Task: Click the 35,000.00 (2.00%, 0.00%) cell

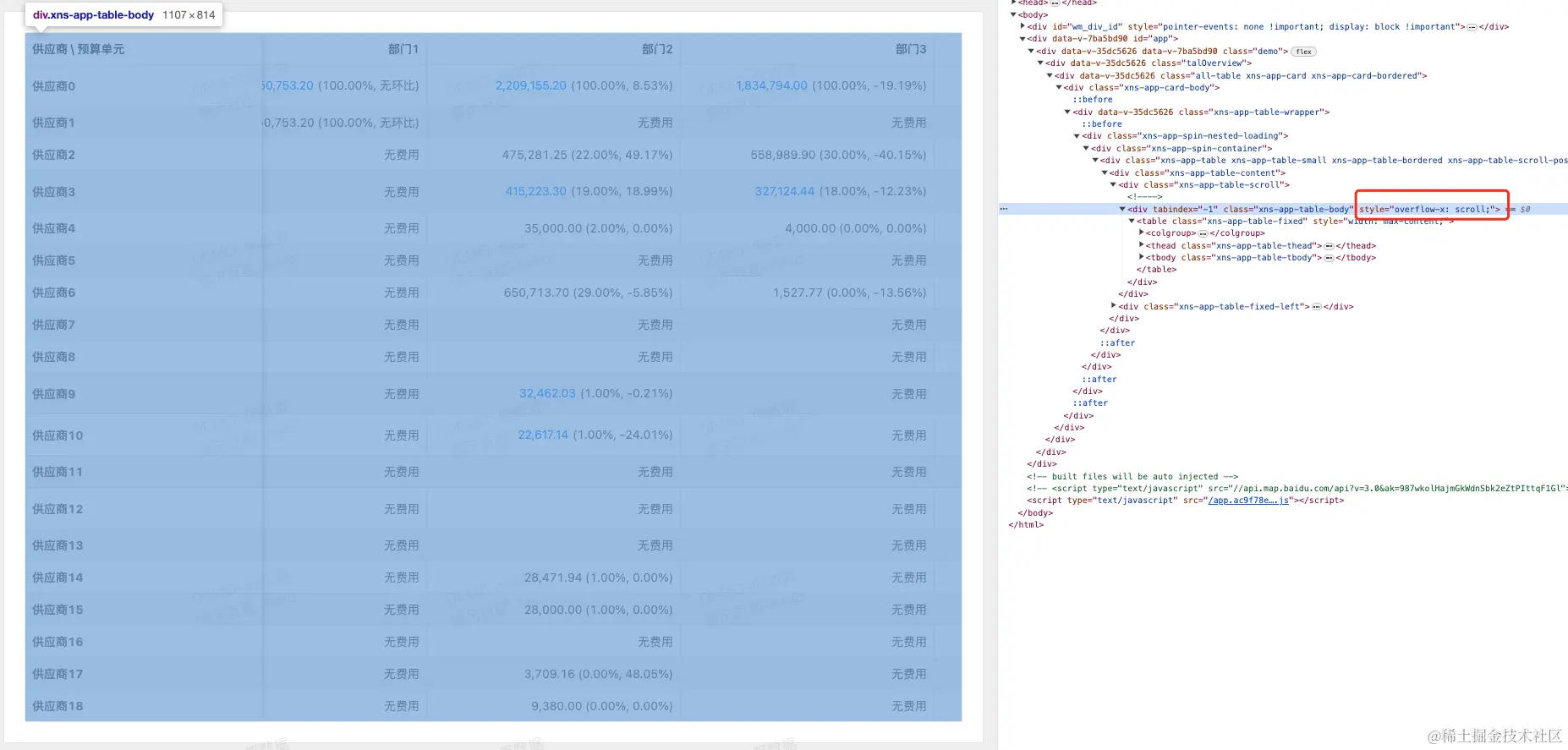Action: click(x=599, y=228)
